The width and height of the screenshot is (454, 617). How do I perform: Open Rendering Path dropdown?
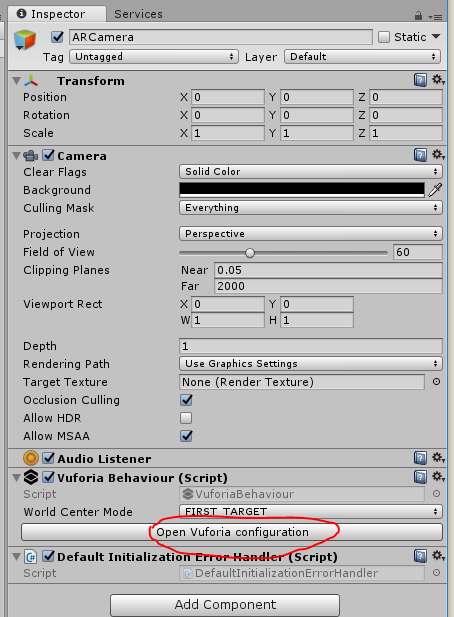(x=311, y=364)
